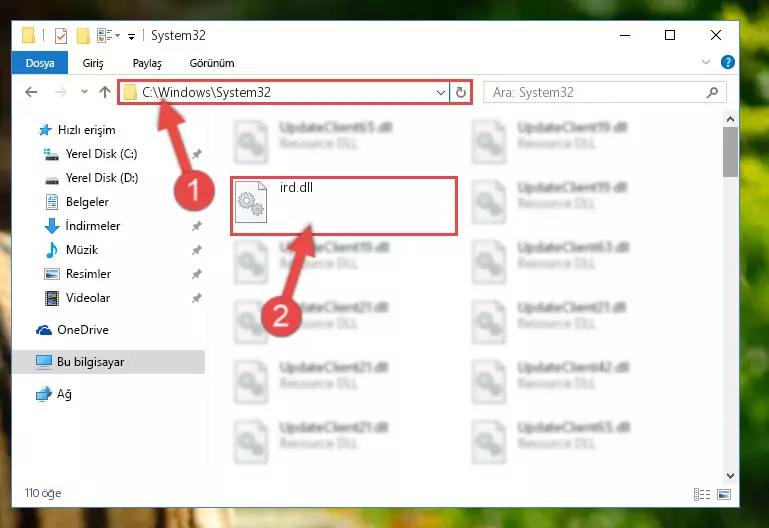Switch to details view layout icon
Image resolution: width=769 pixels, height=528 pixels.
click(x=702, y=494)
